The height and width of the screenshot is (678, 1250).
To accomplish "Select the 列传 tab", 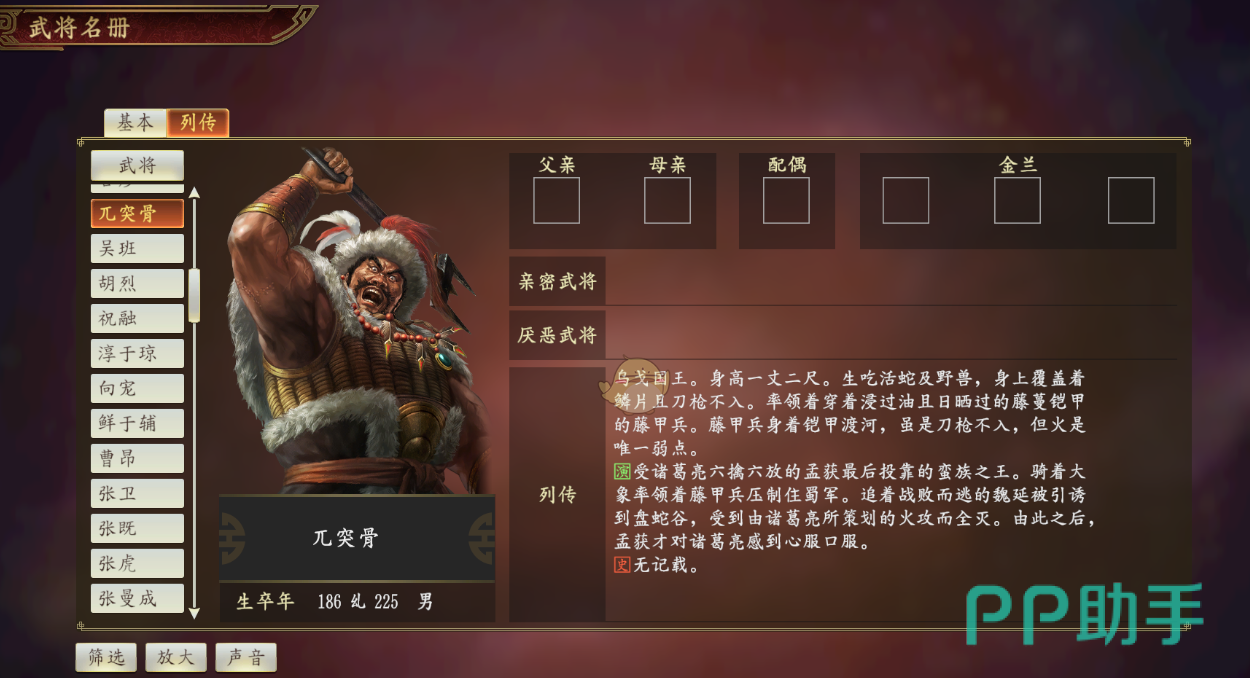I will point(198,122).
